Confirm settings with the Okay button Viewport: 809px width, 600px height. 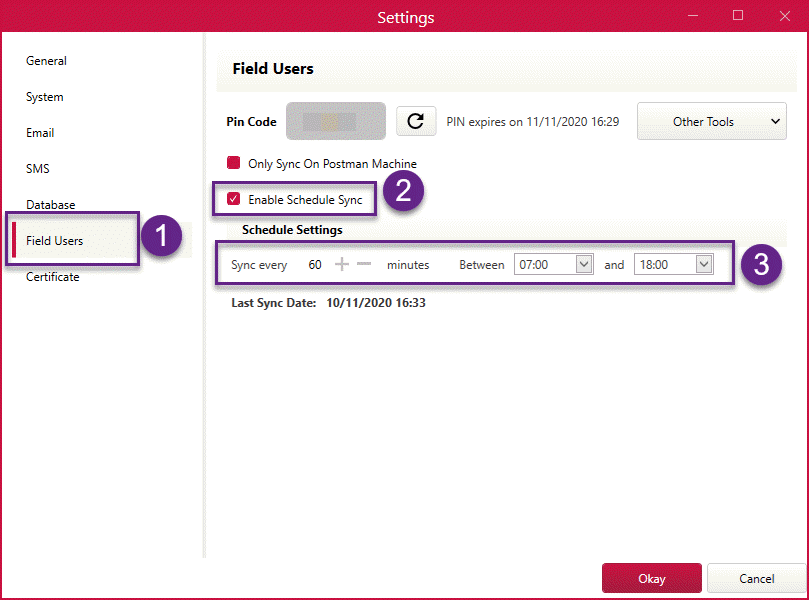(x=651, y=578)
